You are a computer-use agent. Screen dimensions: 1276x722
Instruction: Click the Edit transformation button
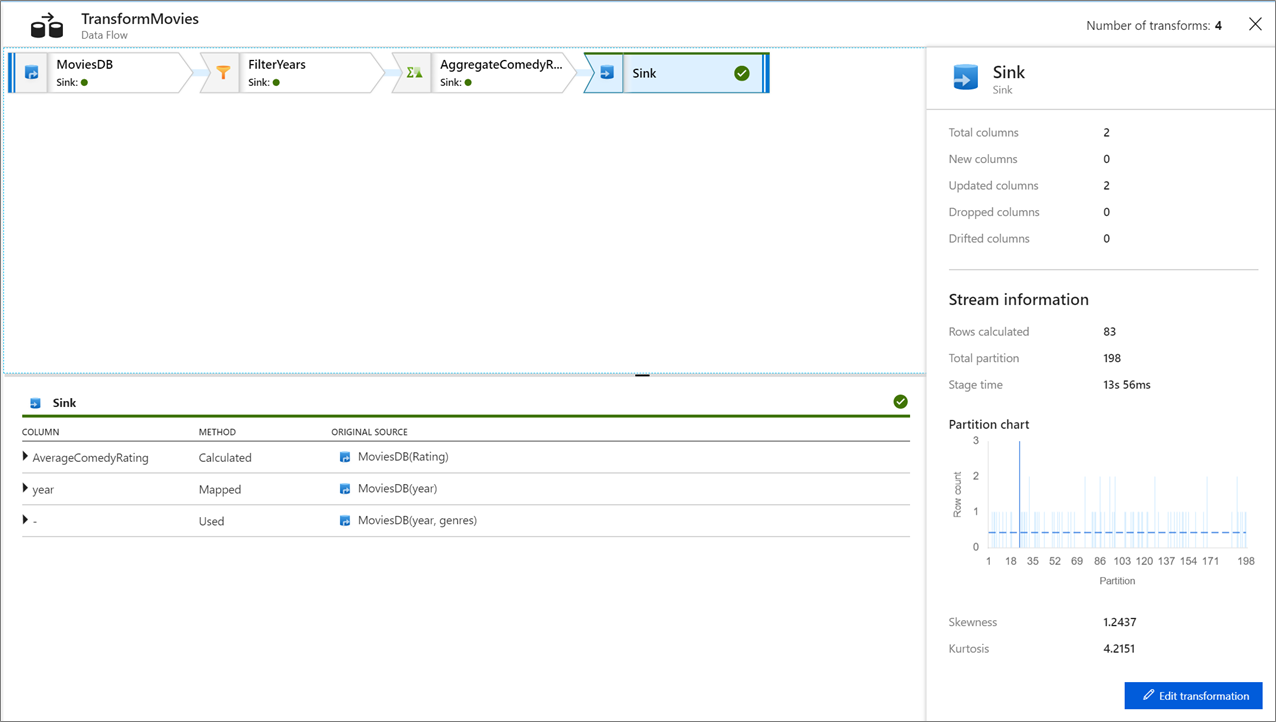pos(1193,695)
